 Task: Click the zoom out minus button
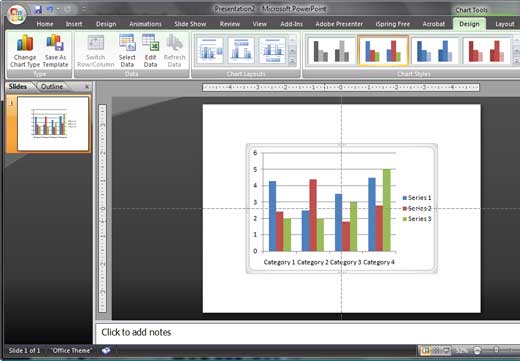coord(477,351)
